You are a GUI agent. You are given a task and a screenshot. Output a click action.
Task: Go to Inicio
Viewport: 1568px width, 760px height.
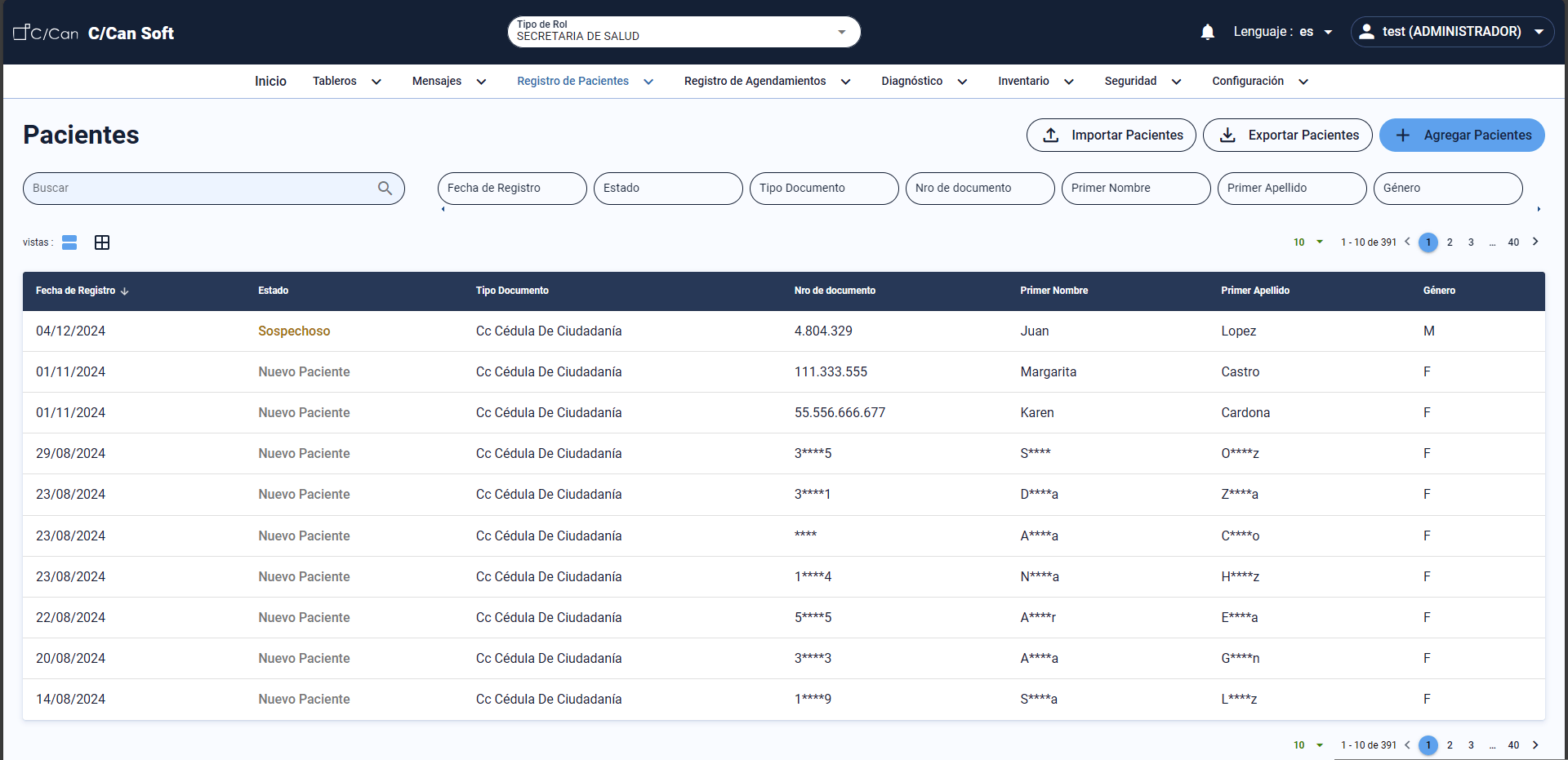coord(270,81)
